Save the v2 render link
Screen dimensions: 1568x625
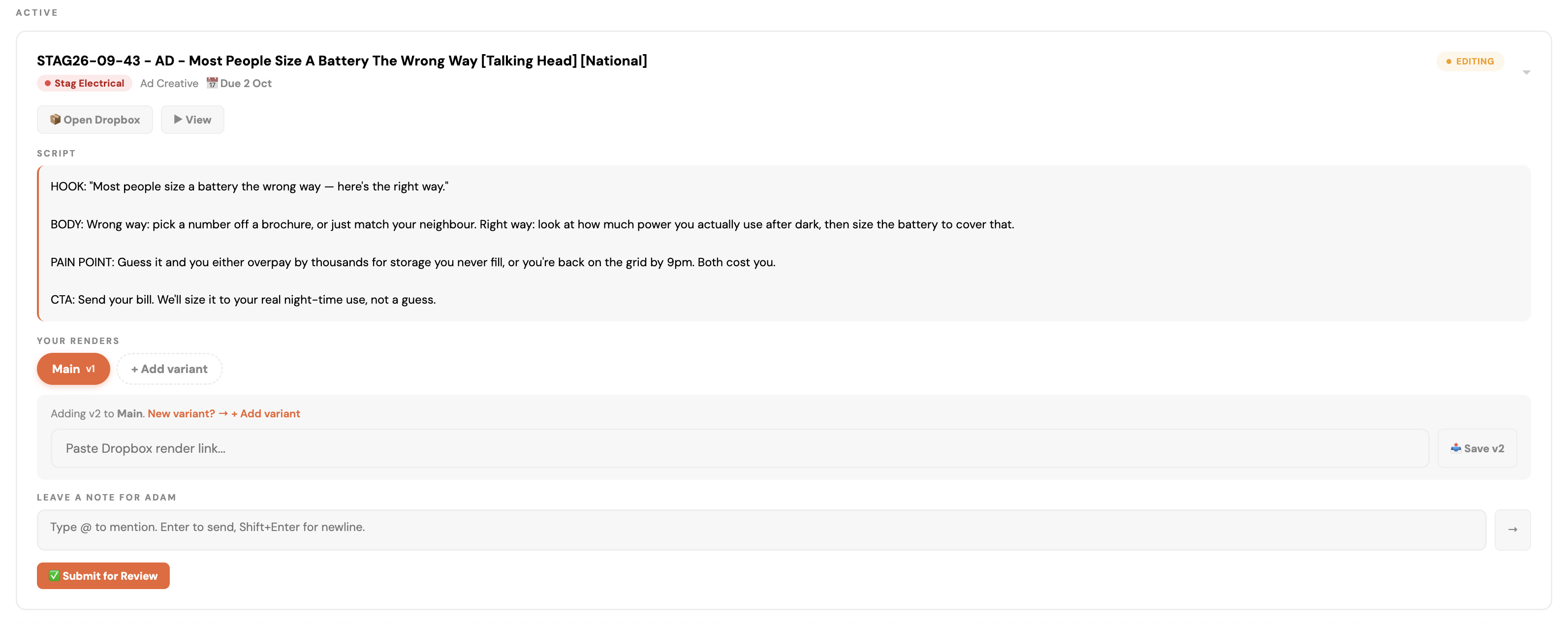[x=1476, y=448]
